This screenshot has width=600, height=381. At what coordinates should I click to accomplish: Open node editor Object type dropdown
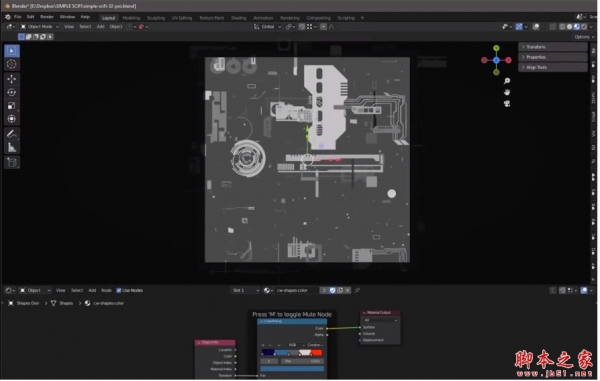click(35, 291)
